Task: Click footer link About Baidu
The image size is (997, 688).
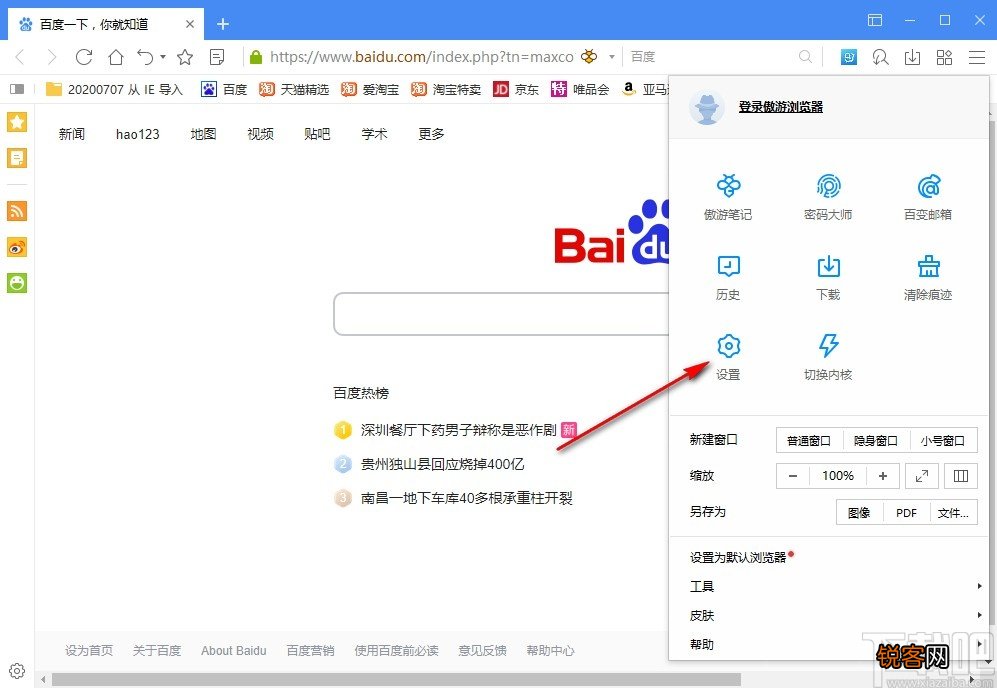Action: 233,650
